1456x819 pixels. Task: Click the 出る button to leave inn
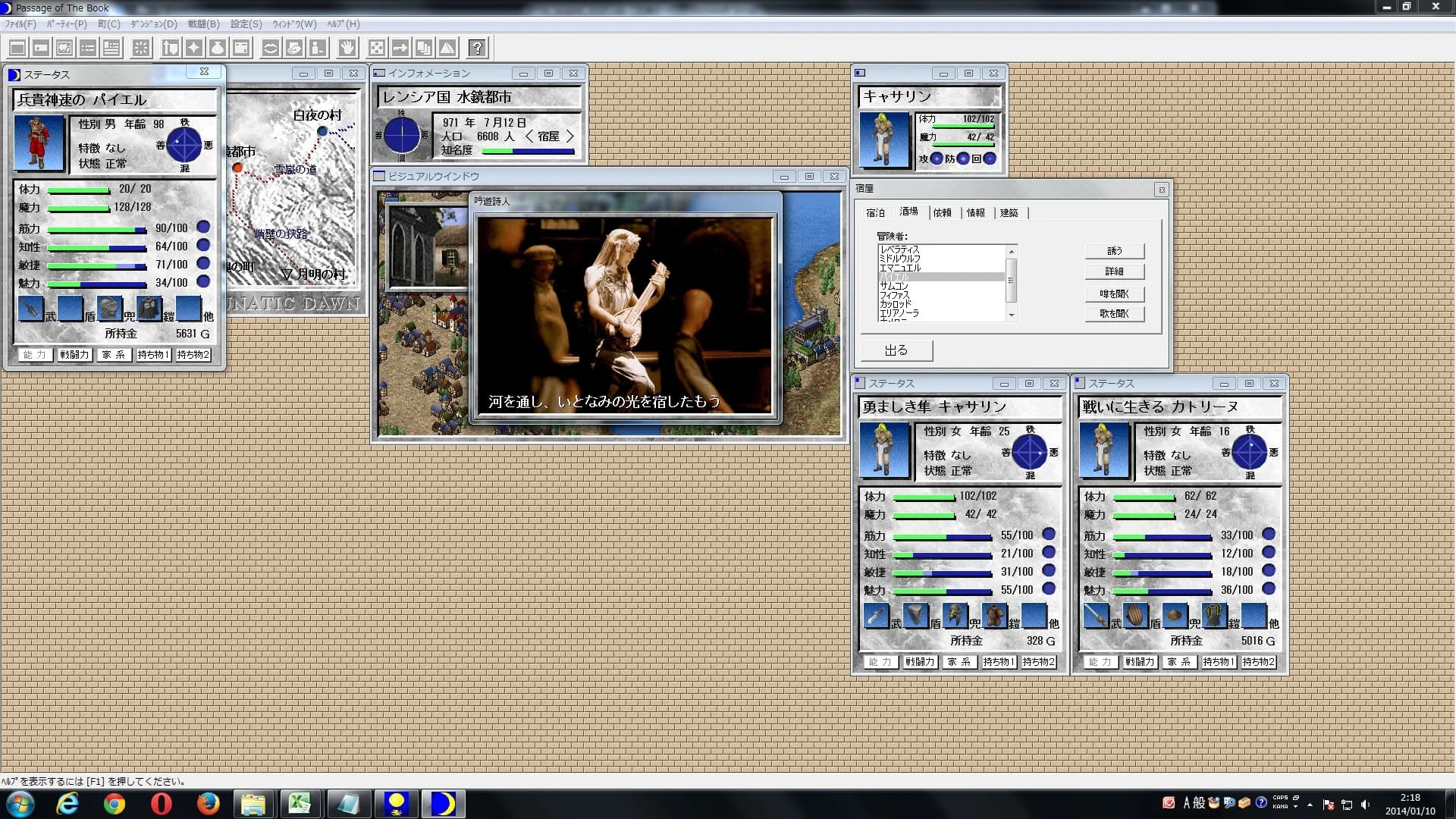click(x=896, y=350)
